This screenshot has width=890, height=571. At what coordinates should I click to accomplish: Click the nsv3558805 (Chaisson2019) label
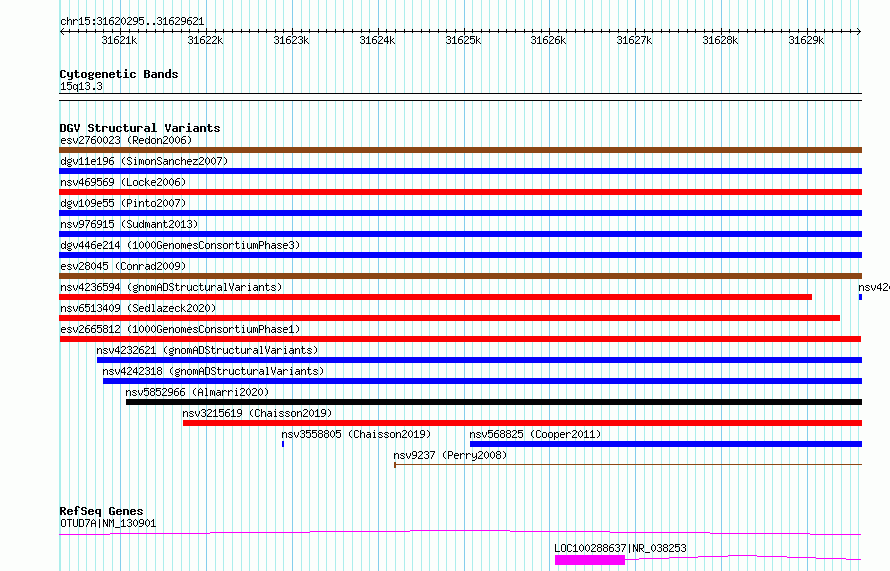click(x=356, y=434)
